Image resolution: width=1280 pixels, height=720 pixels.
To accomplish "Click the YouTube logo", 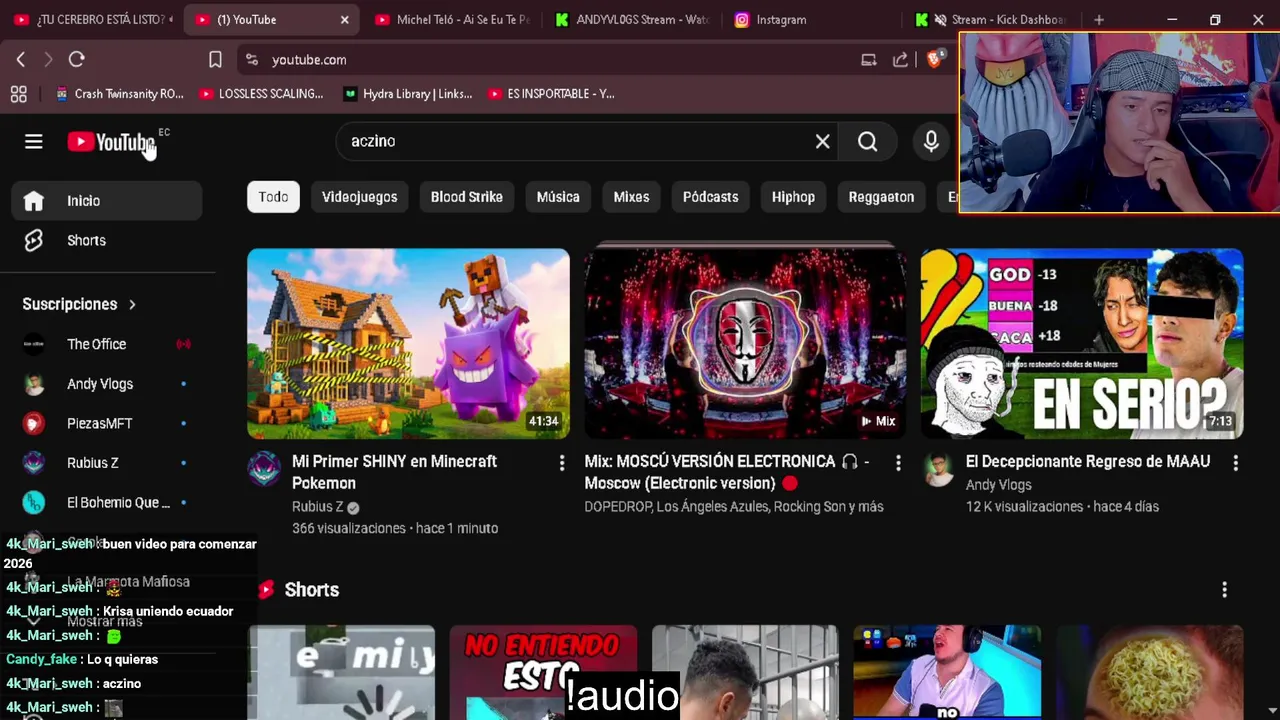I will [111, 142].
